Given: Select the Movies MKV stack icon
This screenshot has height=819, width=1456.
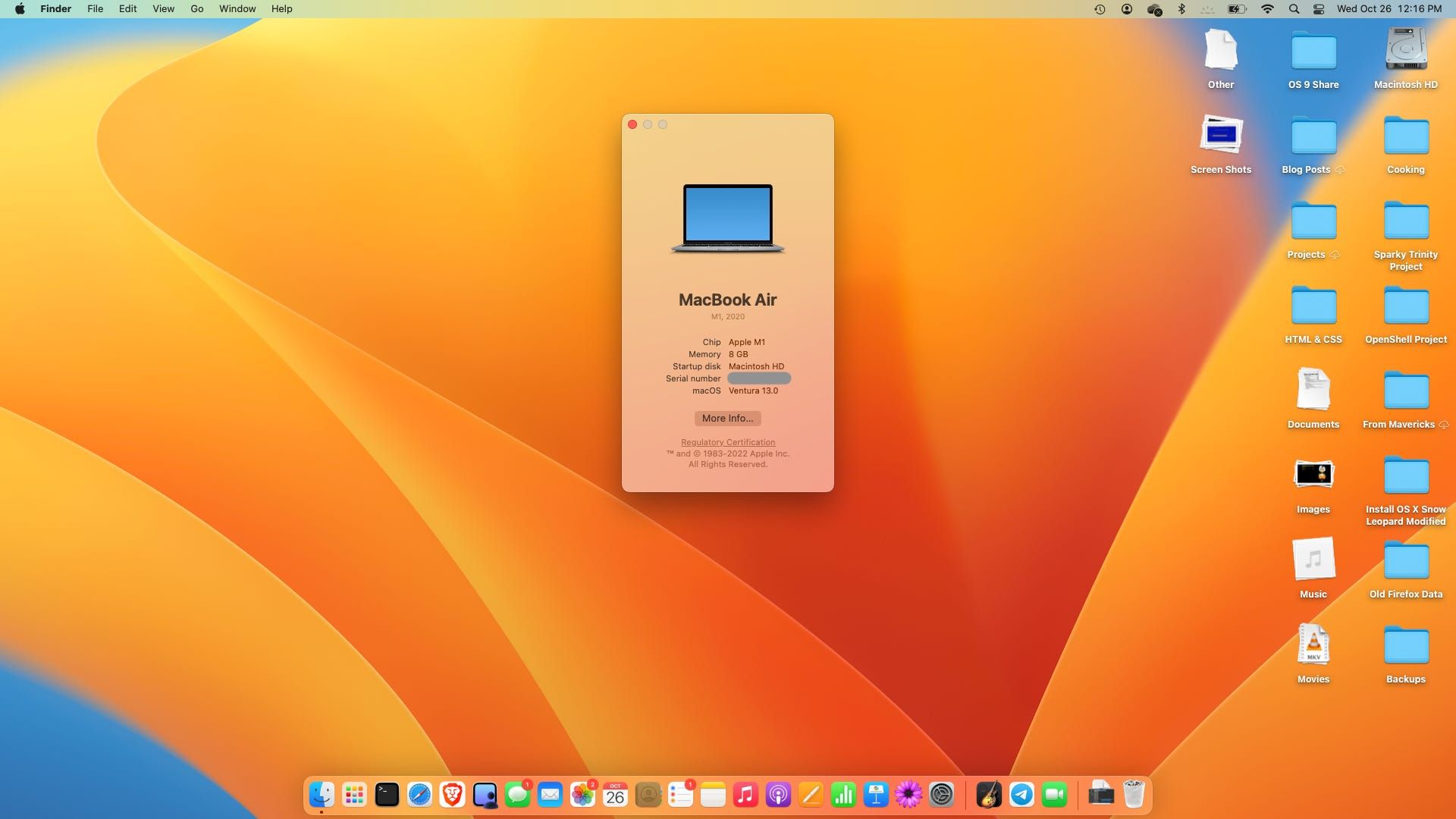Looking at the screenshot, I should pyautogui.click(x=1313, y=645).
